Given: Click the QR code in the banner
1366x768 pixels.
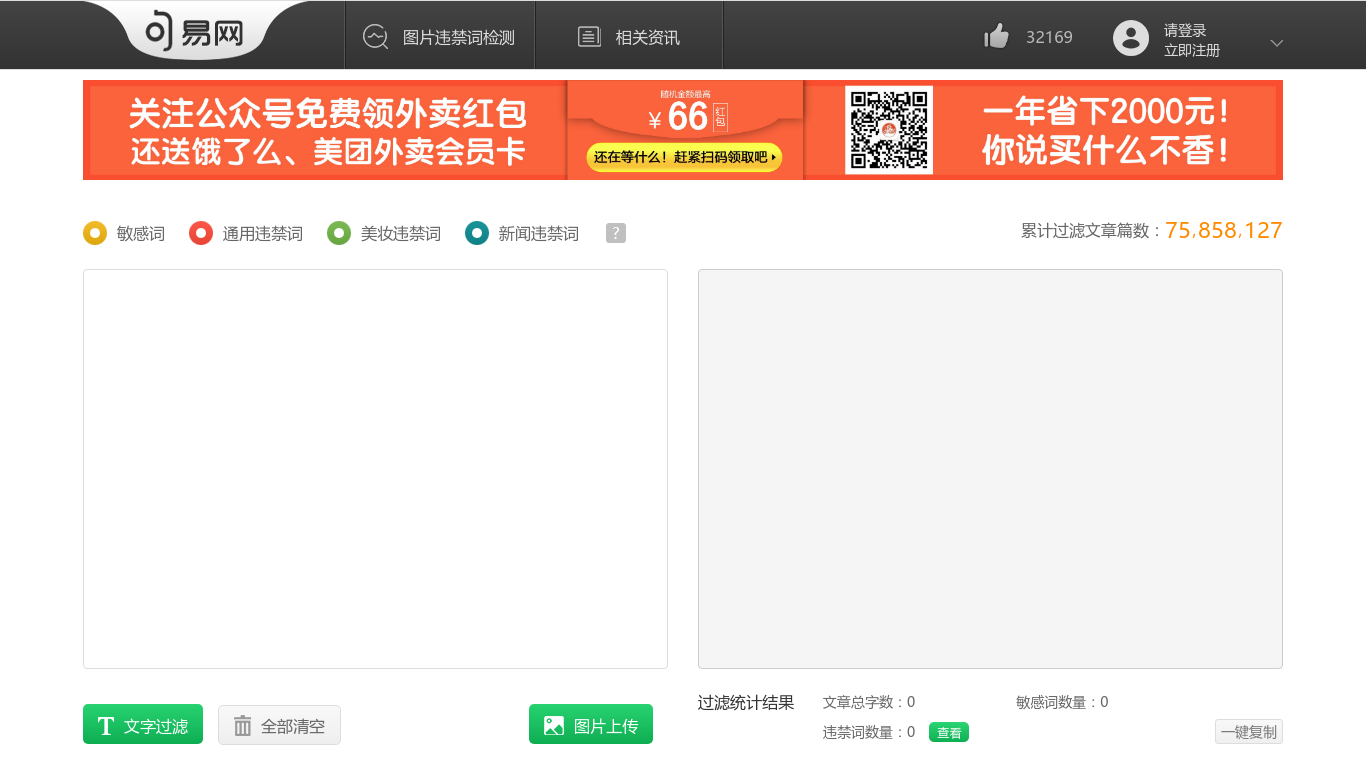Looking at the screenshot, I should [889, 130].
